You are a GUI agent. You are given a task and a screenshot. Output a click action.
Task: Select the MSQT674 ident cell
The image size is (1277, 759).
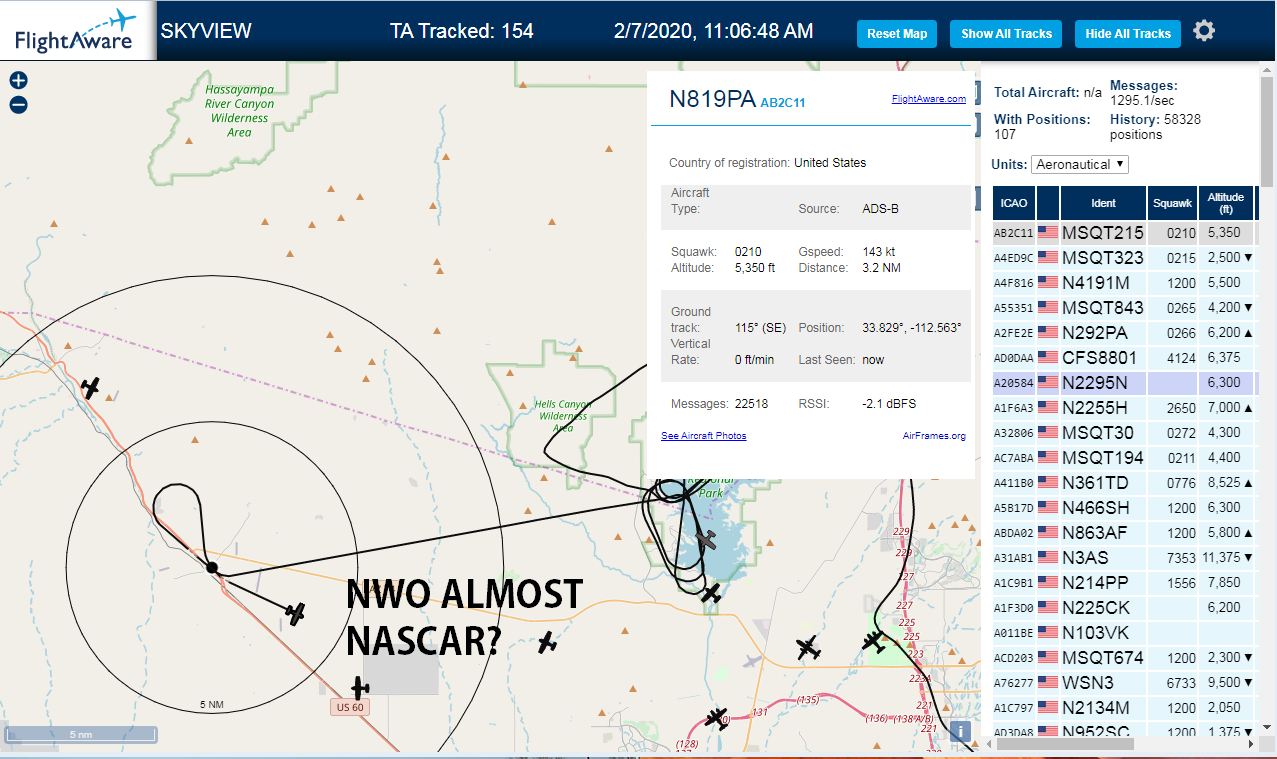(x=1103, y=657)
